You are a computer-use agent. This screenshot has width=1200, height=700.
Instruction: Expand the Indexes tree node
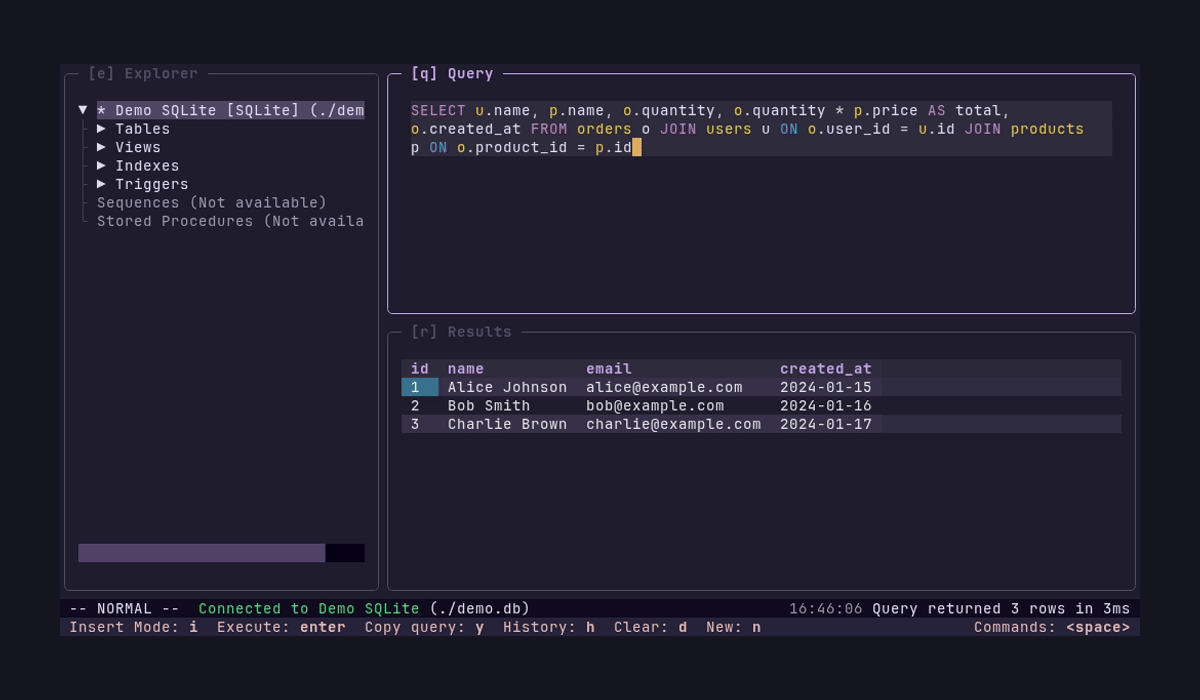pyautogui.click(x=147, y=165)
